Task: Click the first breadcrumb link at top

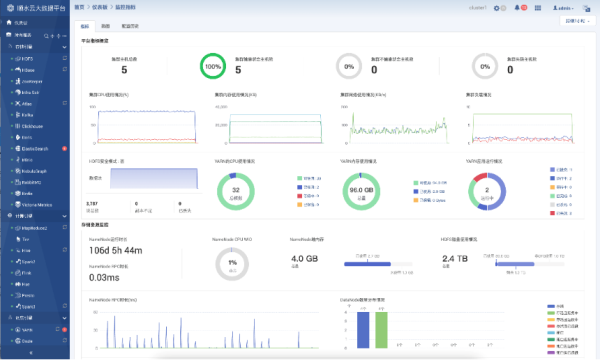Action: (79, 7)
